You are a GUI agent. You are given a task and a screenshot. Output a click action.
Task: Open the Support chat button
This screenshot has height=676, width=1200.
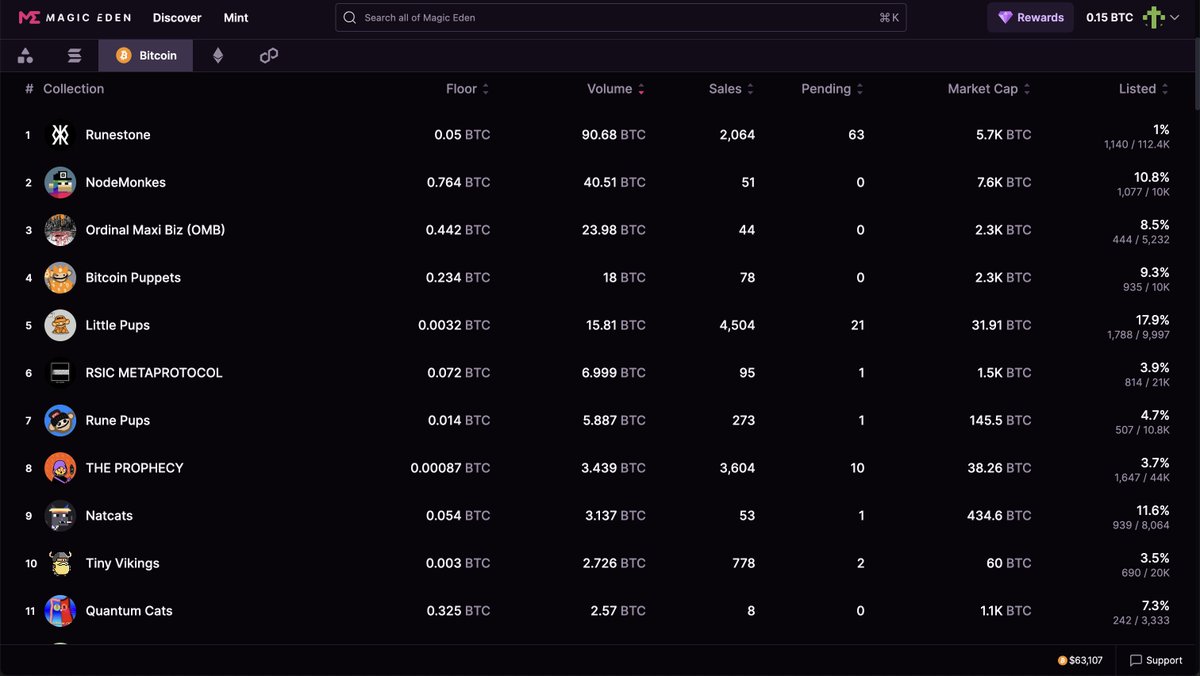coord(1156,660)
